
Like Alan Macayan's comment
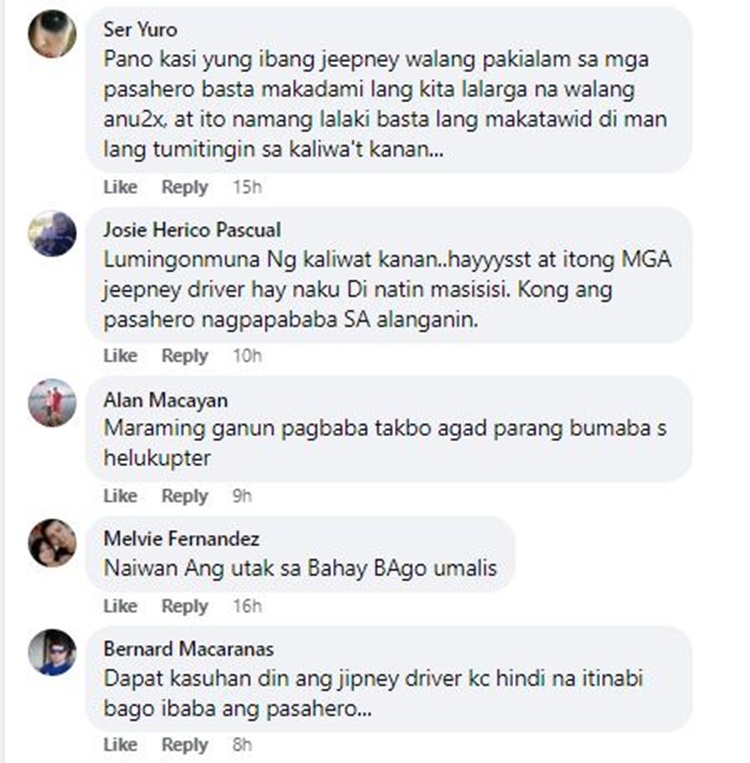(120, 496)
